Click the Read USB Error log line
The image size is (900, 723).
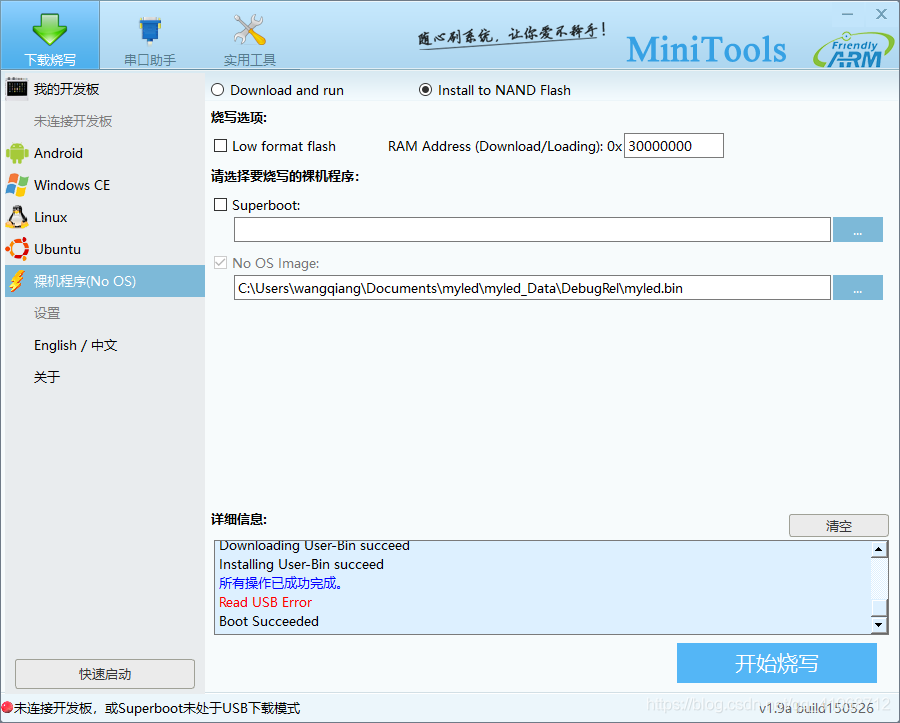pyautogui.click(x=265, y=602)
